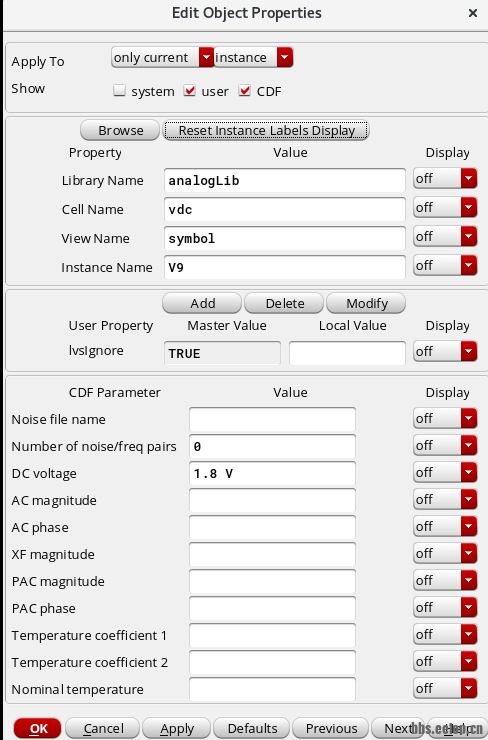Click the DC voltage value field
The image size is (488, 740).
(272, 473)
